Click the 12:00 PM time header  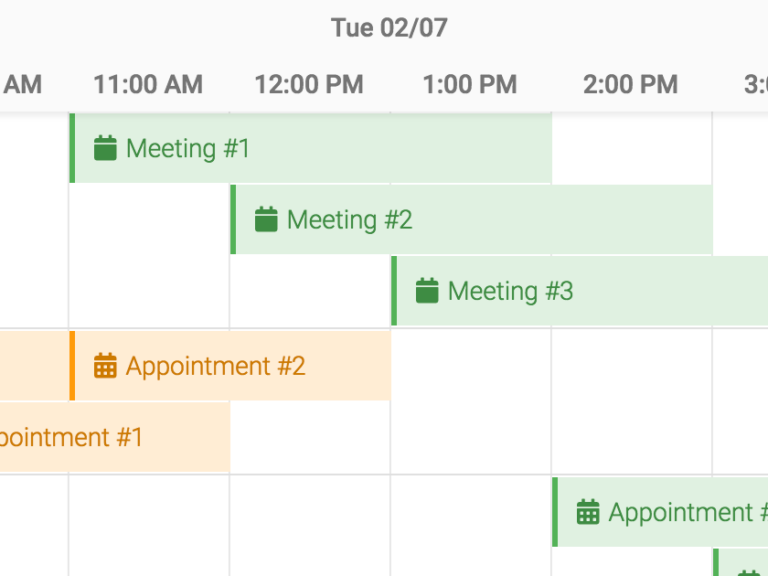pos(309,84)
